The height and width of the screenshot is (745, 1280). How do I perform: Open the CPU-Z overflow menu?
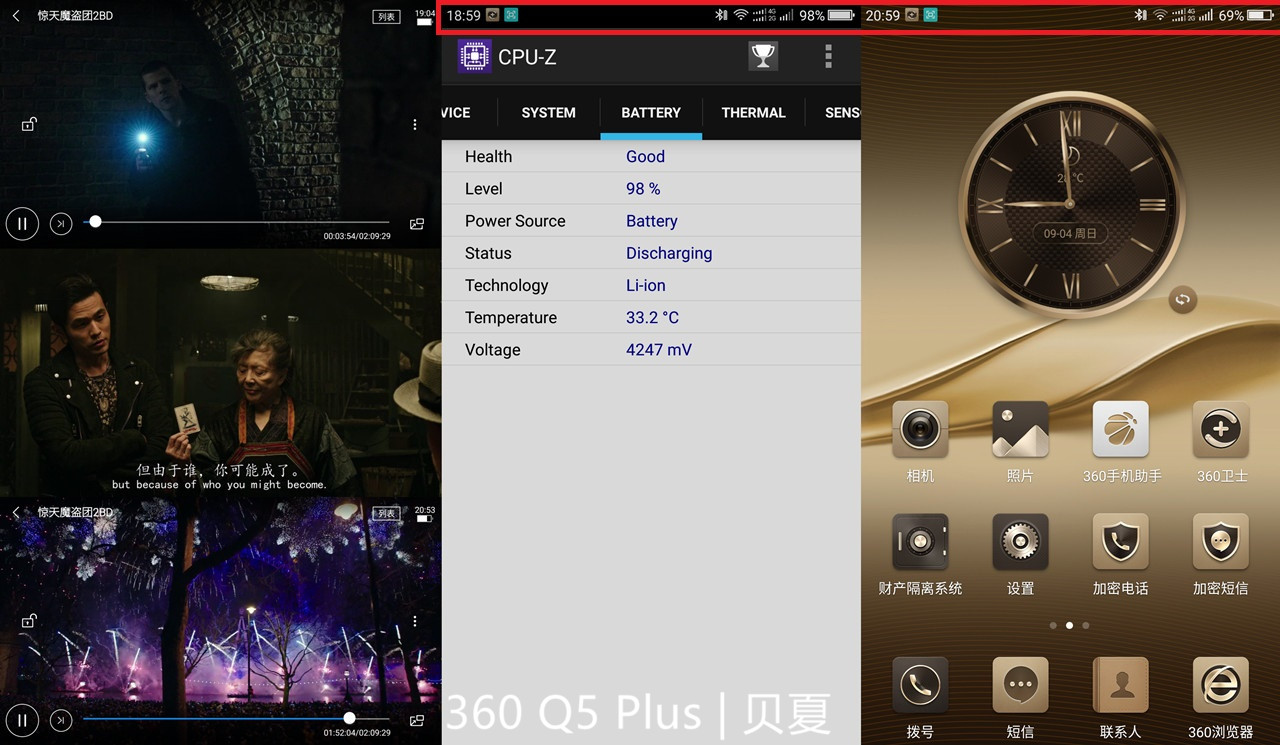pyautogui.click(x=828, y=56)
